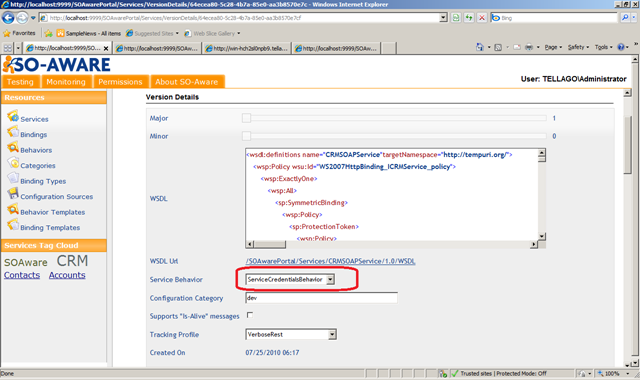Open the Testing tab
Image resolution: width=640 pixels, height=380 pixels.
(x=20, y=82)
